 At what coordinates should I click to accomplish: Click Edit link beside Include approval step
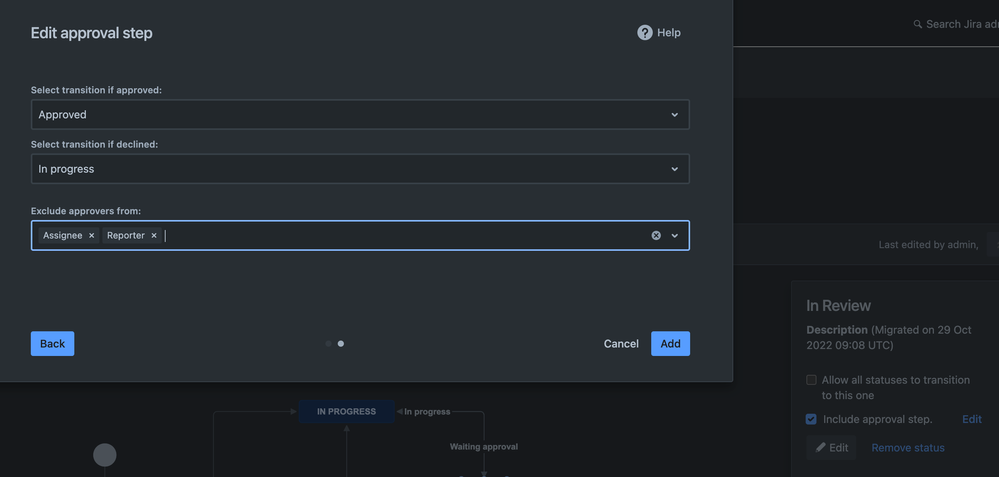click(972, 419)
